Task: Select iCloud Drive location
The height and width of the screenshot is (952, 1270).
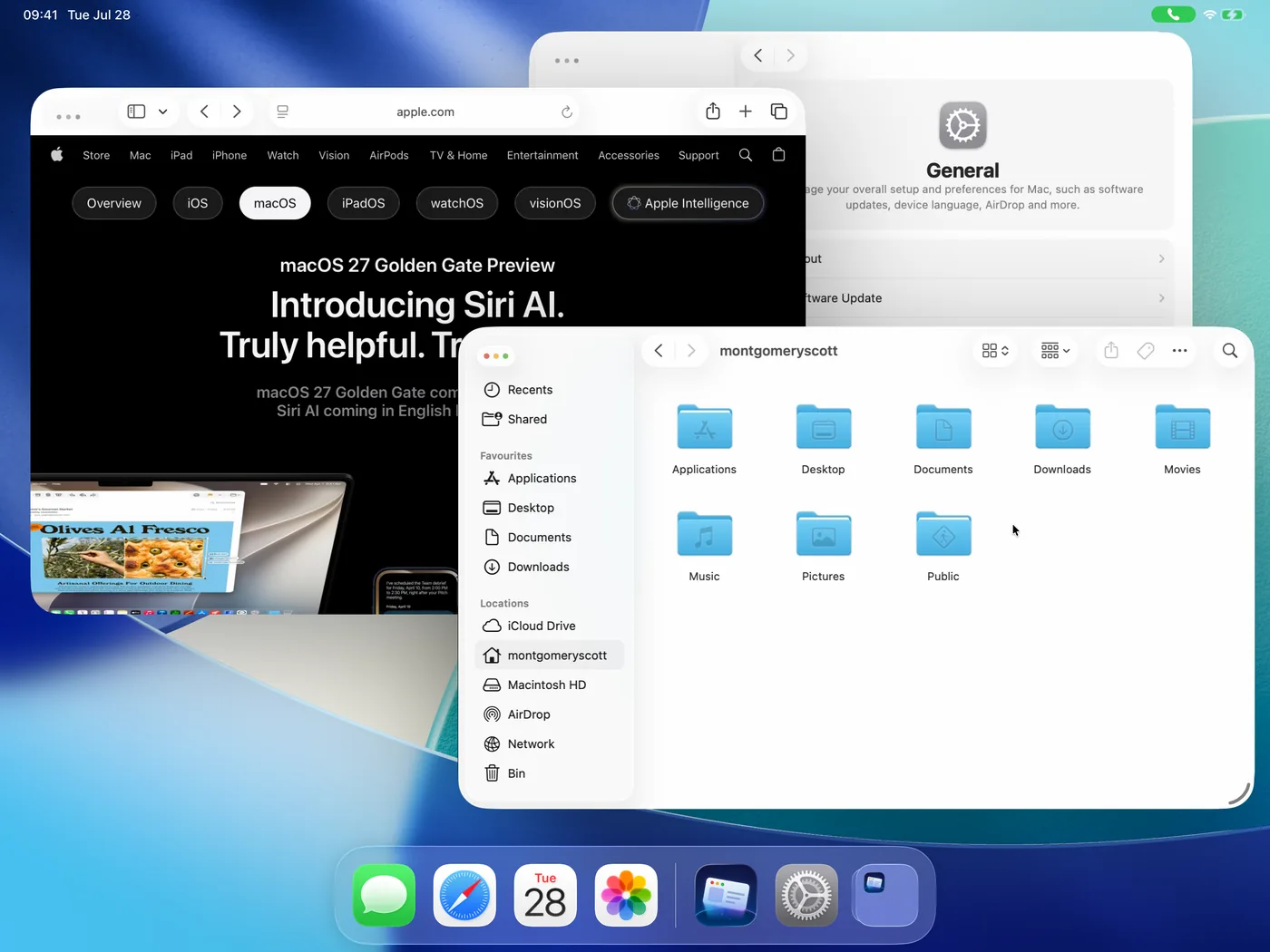Action: click(x=550, y=626)
